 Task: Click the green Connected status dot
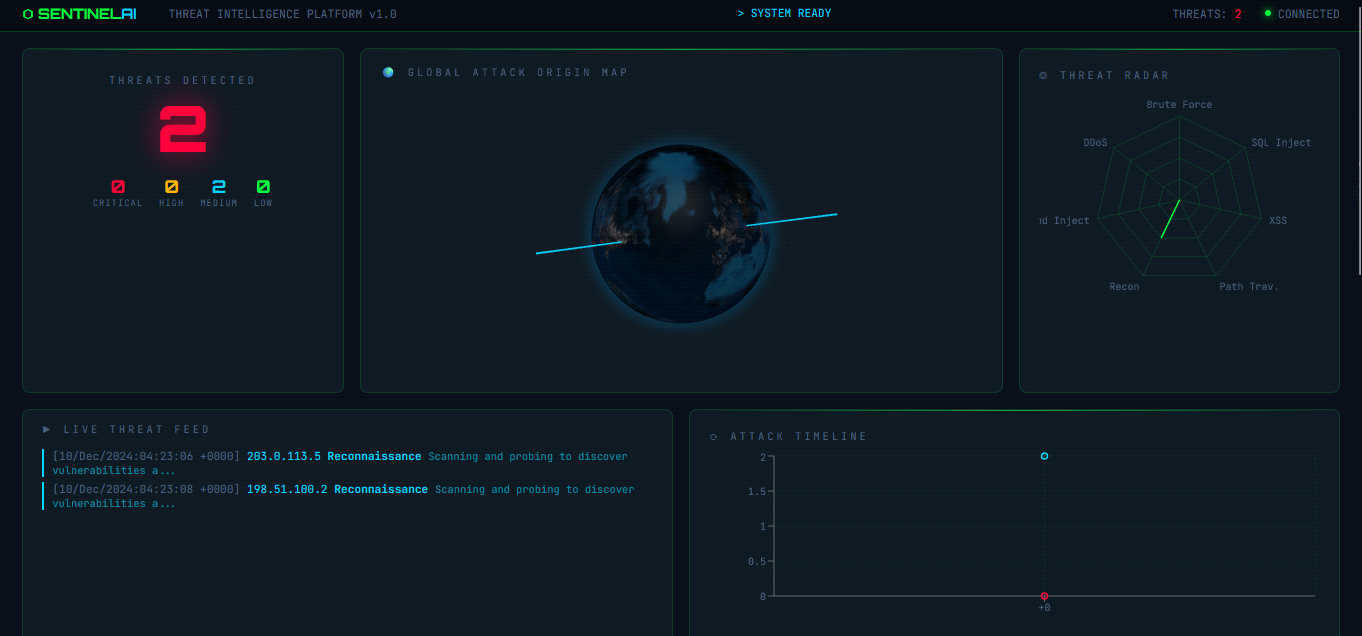[x=1268, y=13]
